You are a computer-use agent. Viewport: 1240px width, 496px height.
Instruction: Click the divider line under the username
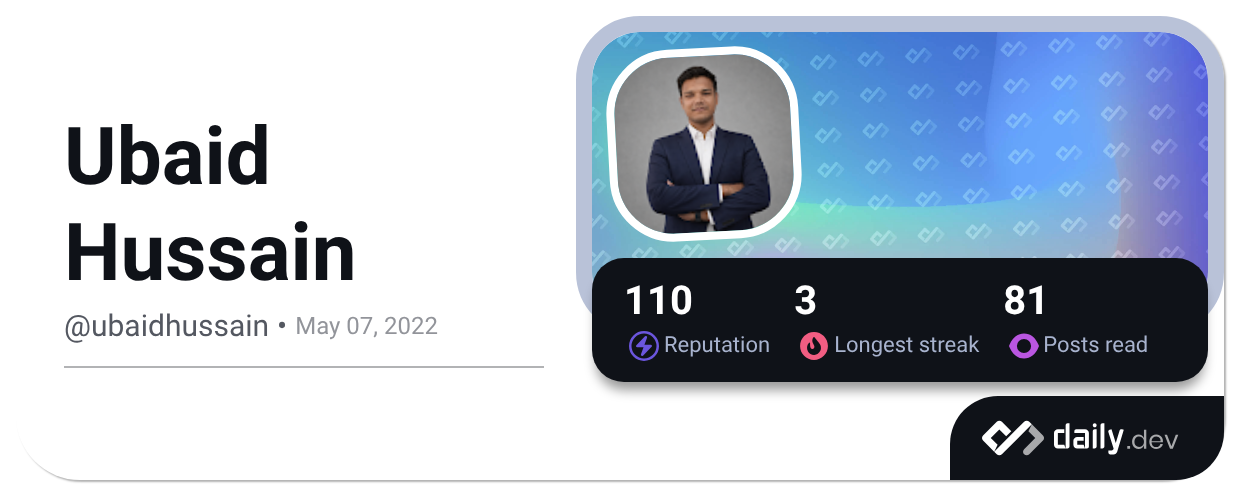(304, 367)
